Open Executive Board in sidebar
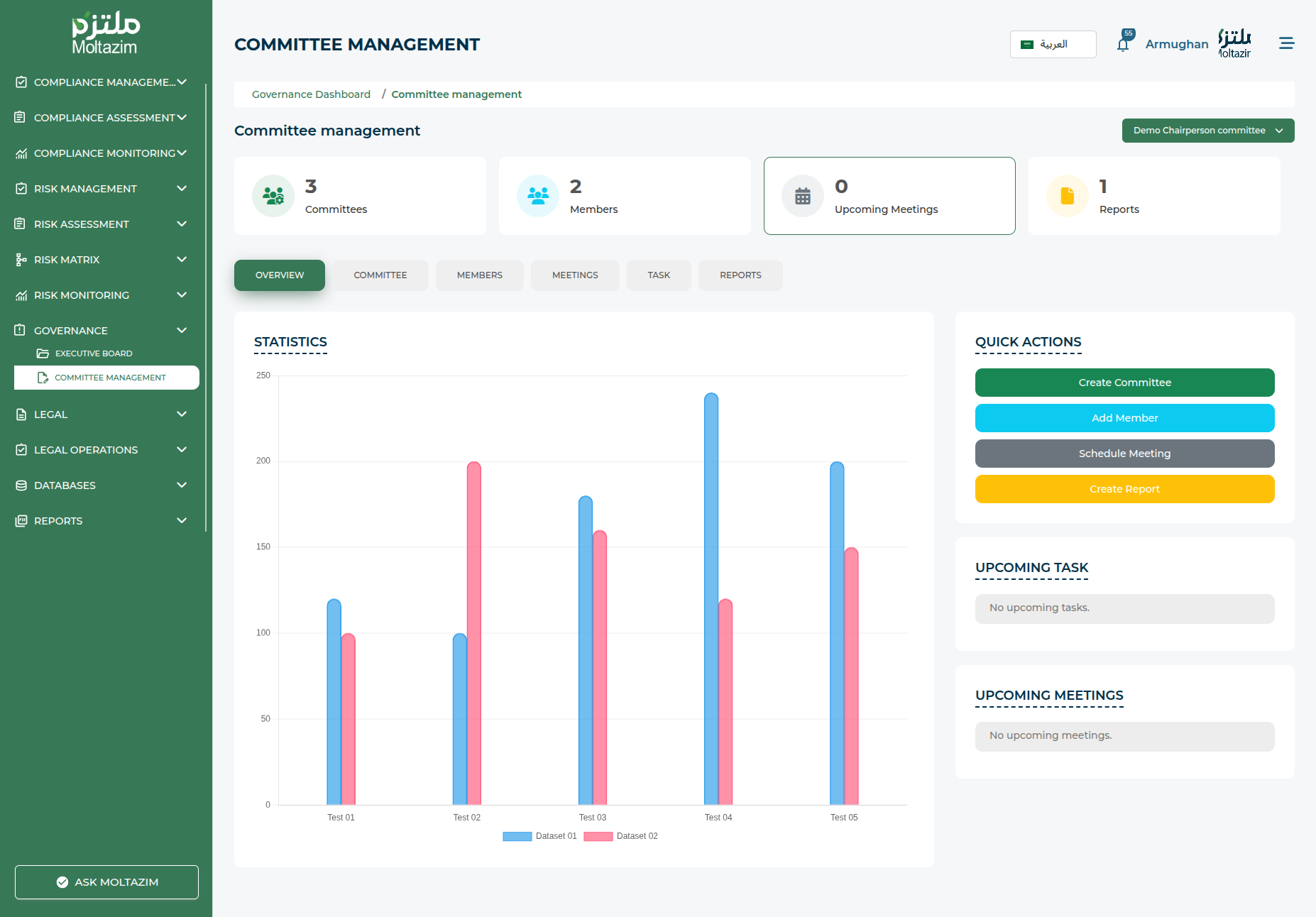 pyautogui.click(x=94, y=353)
